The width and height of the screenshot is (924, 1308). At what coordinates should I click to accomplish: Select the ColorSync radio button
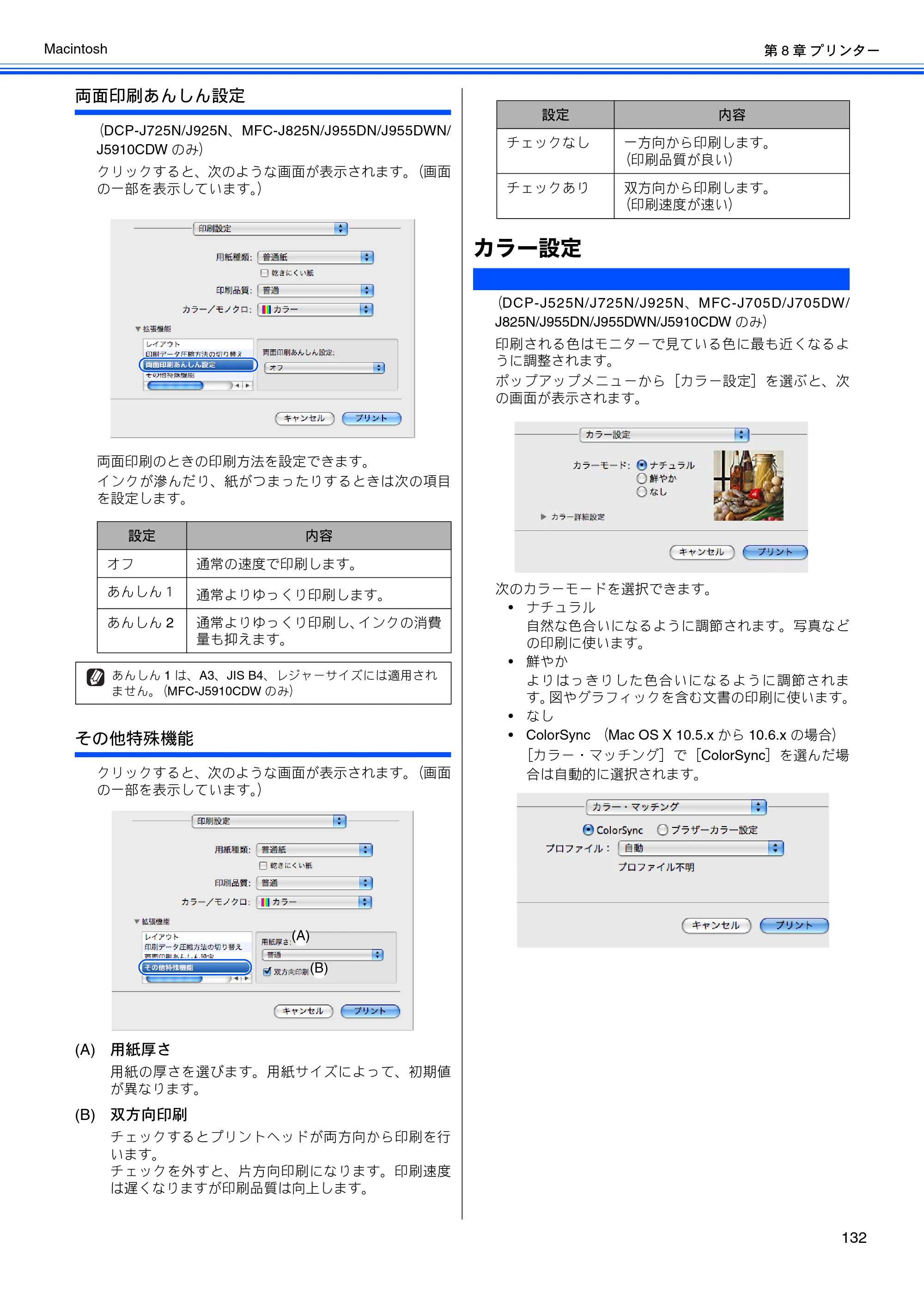tap(589, 829)
